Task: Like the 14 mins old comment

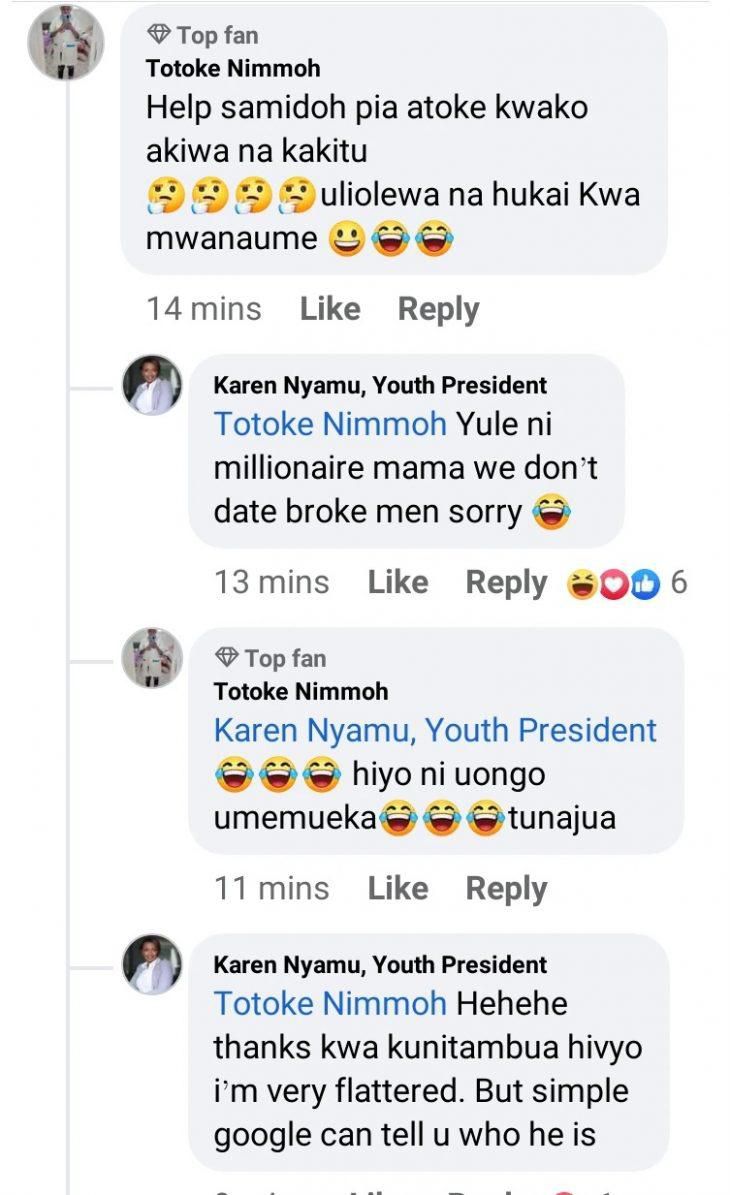Action: [x=329, y=309]
